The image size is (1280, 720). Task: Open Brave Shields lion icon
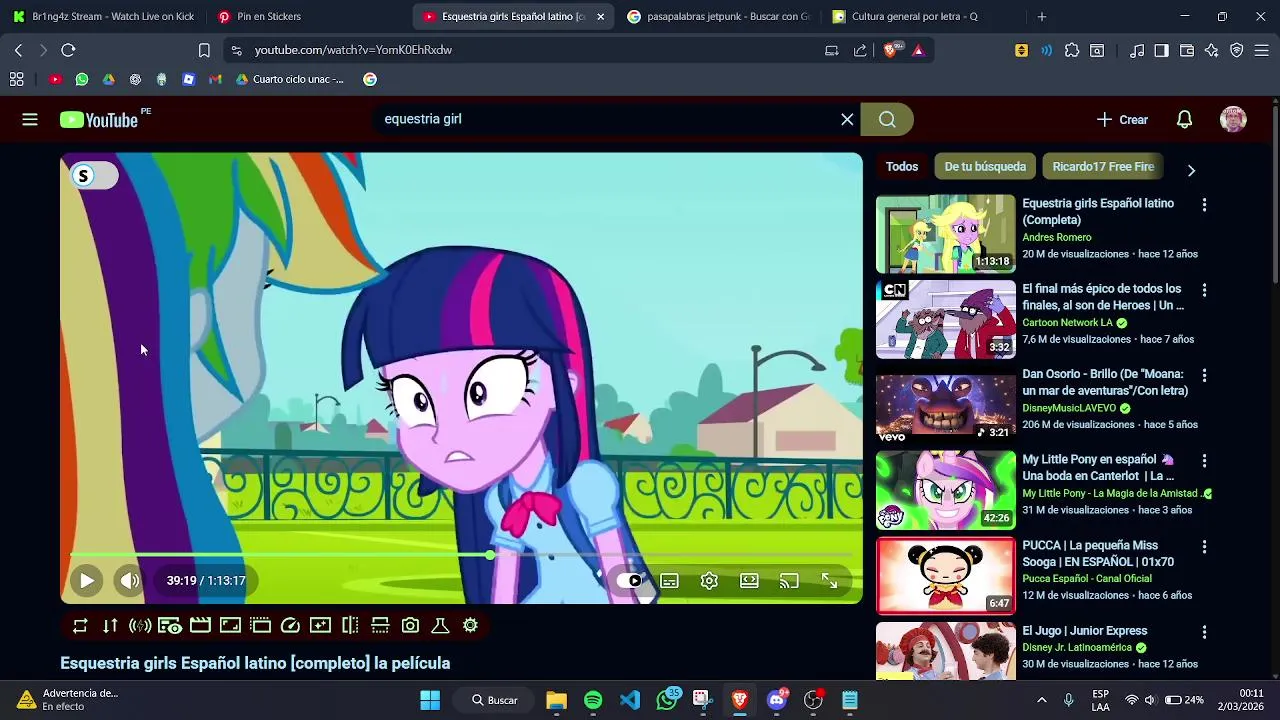[x=891, y=50]
